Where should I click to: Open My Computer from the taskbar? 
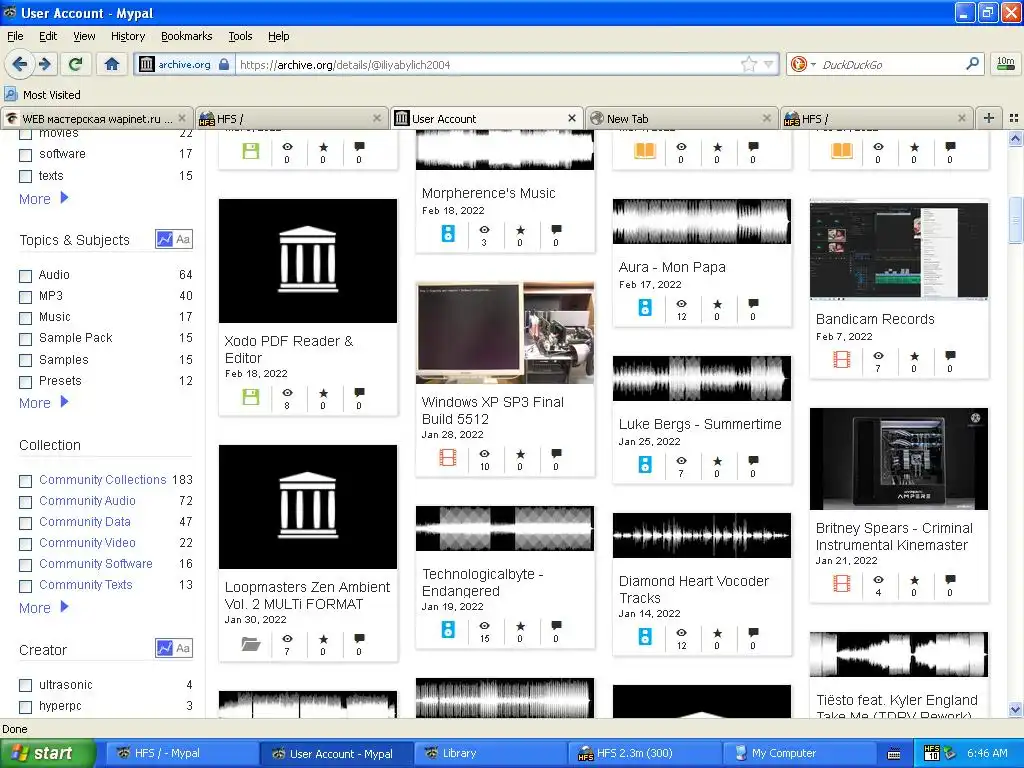799,753
